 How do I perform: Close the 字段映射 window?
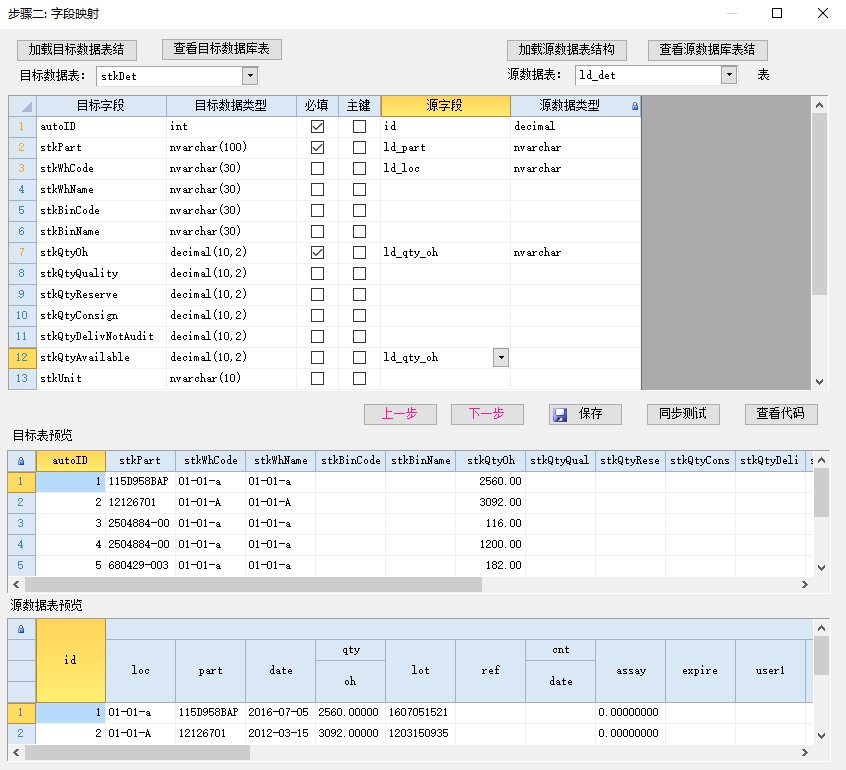[x=823, y=13]
